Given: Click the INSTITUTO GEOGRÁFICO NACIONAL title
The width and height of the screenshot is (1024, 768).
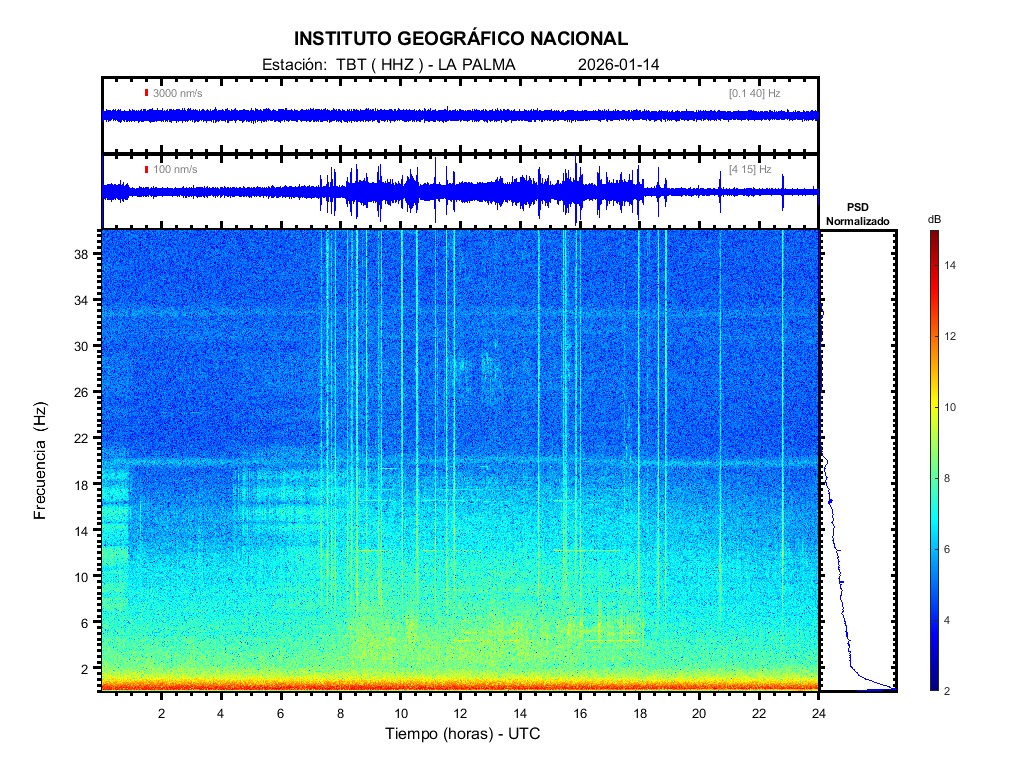Looking at the screenshot, I should tap(461, 39).
